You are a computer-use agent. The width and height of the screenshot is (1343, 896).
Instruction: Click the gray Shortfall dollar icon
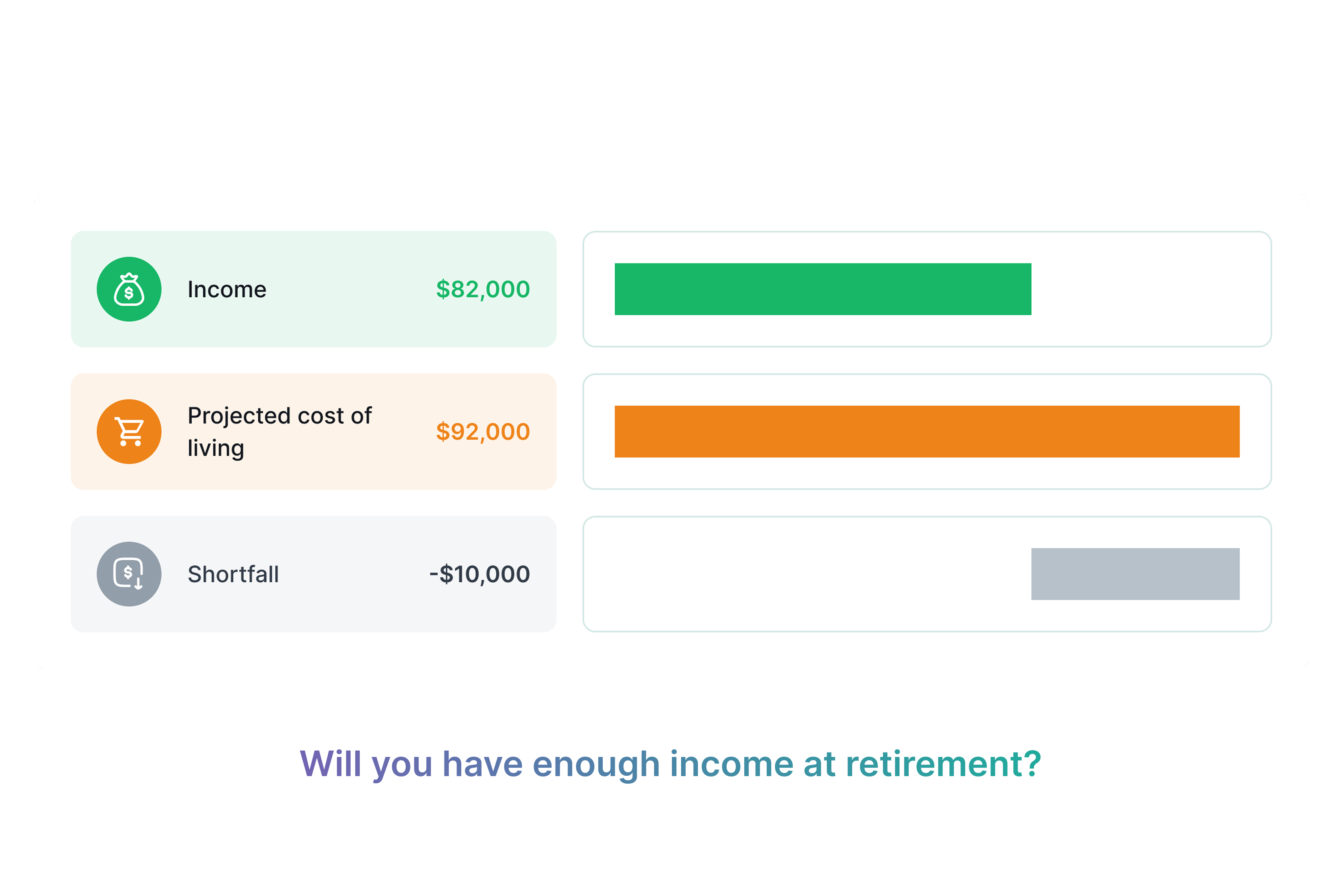click(129, 574)
